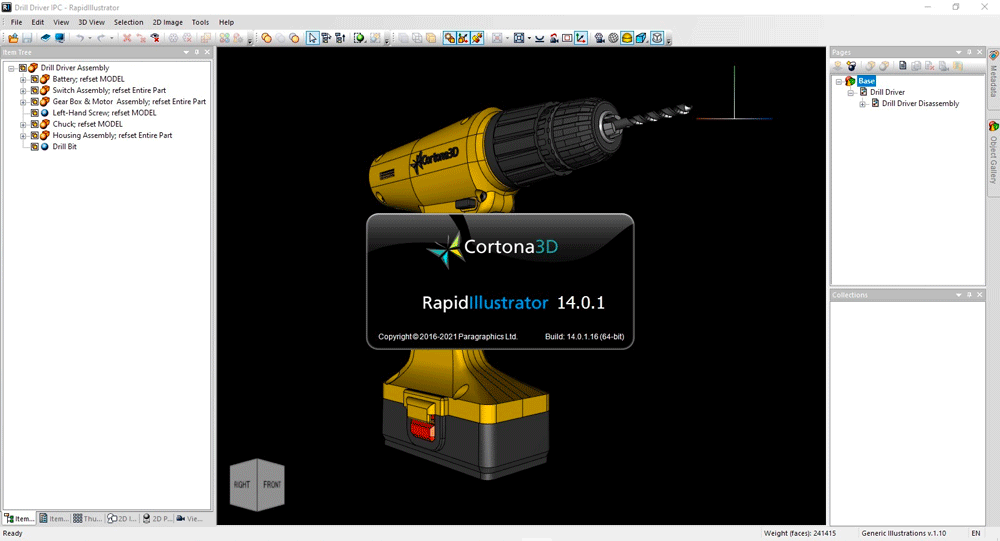Click the Open file toolbar icon

pos(13,38)
